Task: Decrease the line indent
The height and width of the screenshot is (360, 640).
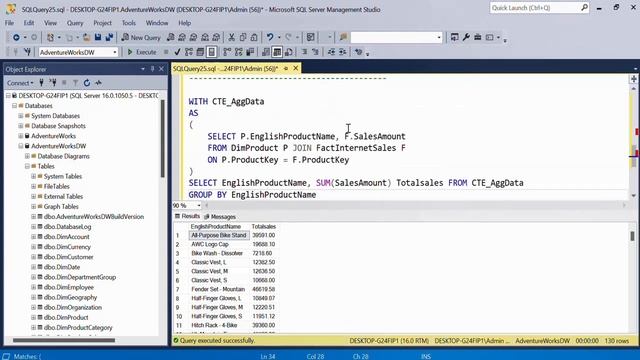Action: pos(331,52)
